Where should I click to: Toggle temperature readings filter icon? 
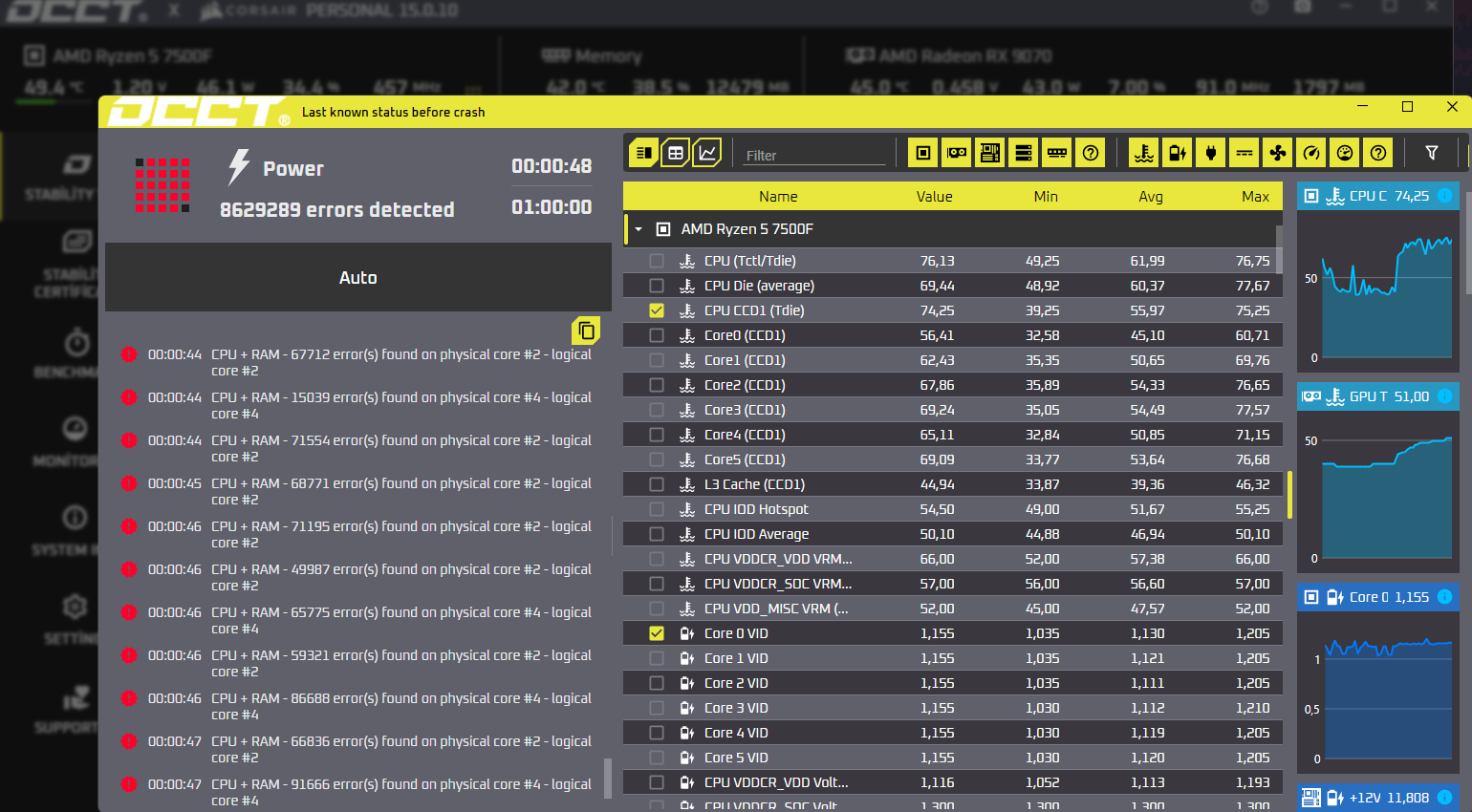click(x=1143, y=153)
